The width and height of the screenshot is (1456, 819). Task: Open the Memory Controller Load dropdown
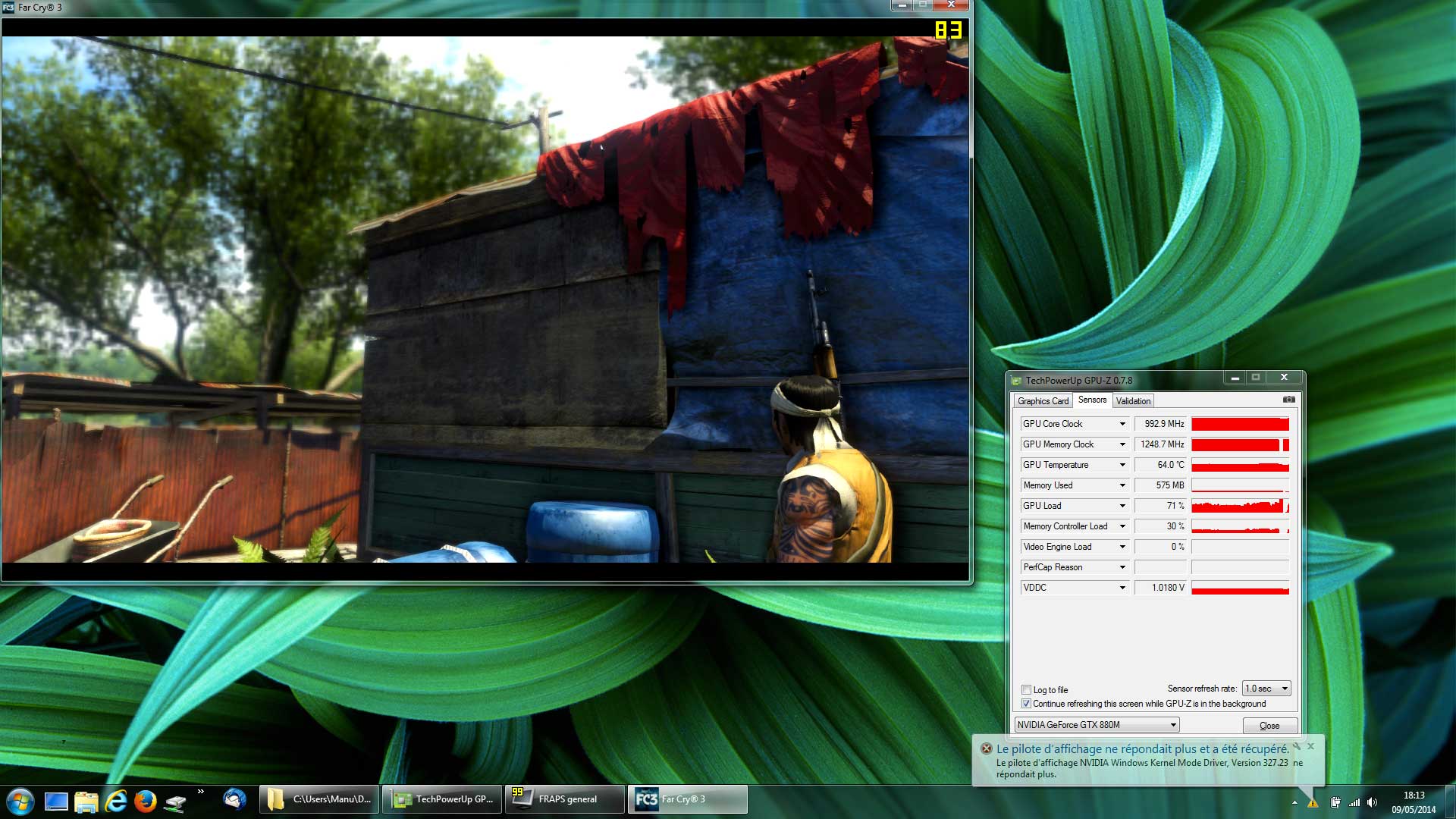[1122, 526]
